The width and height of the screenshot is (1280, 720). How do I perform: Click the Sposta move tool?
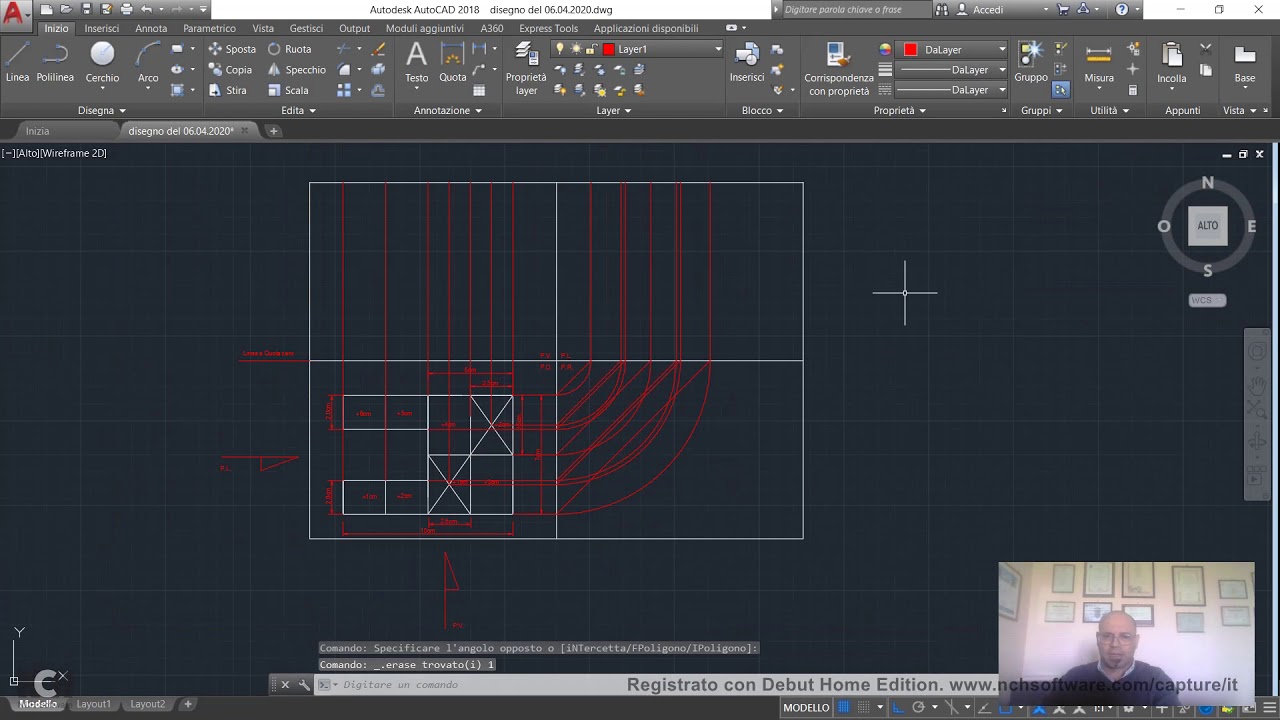point(232,49)
